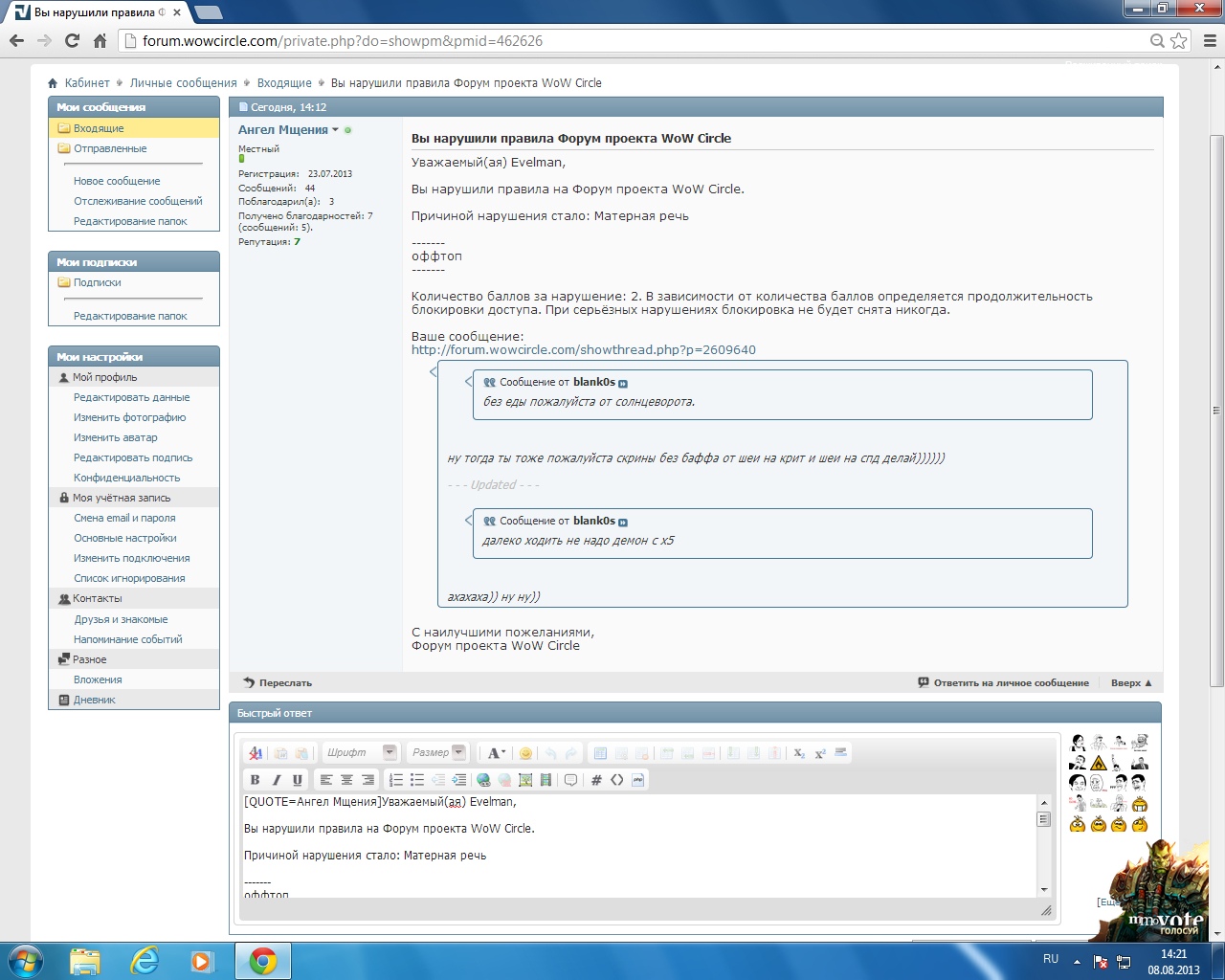Apply superscript formatting
The height and width of the screenshot is (980, 1225).
click(820, 753)
